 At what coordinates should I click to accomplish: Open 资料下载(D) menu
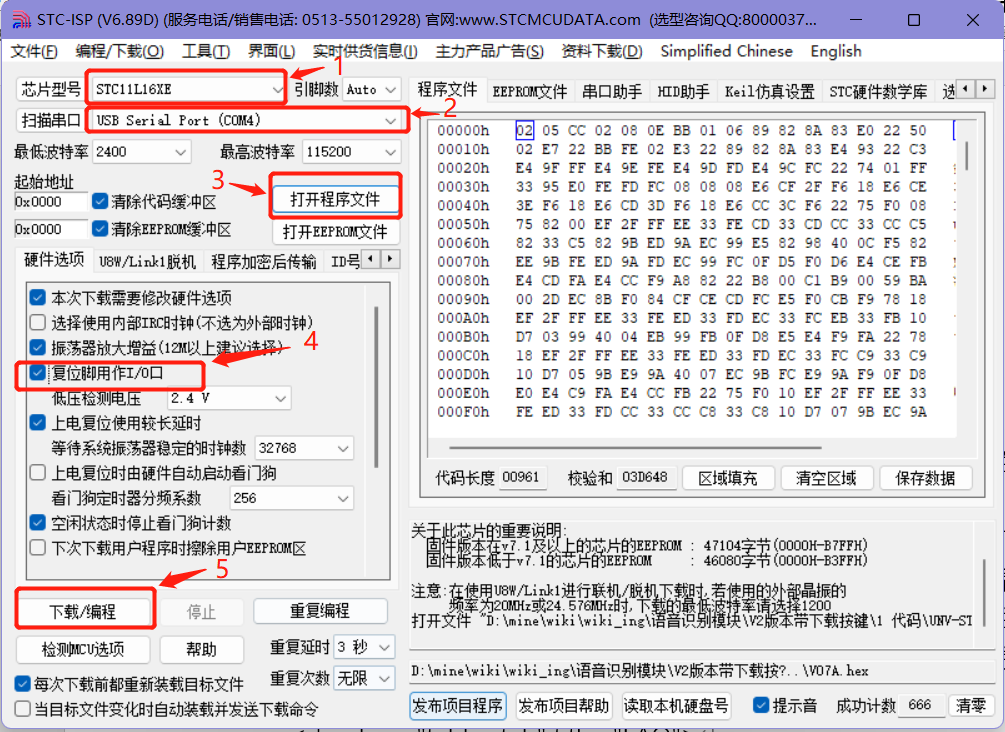(601, 51)
